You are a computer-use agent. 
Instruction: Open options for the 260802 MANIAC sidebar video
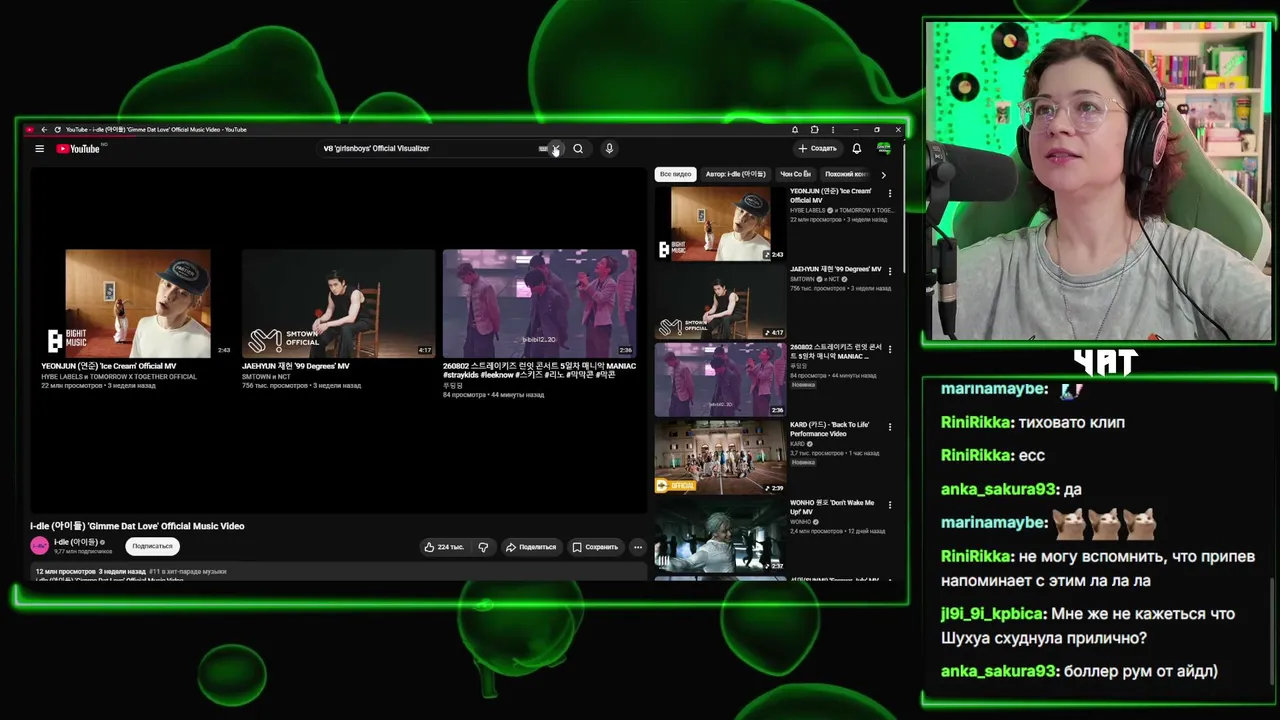[x=890, y=350]
